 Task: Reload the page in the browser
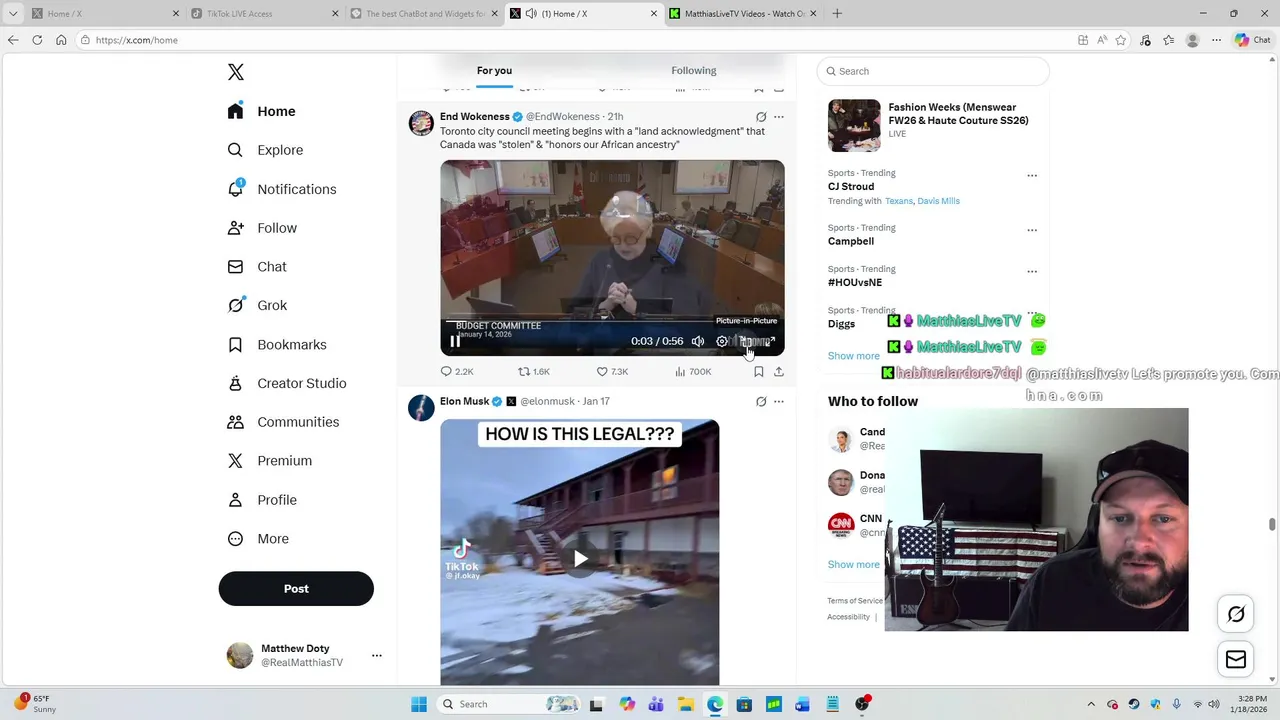(37, 40)
